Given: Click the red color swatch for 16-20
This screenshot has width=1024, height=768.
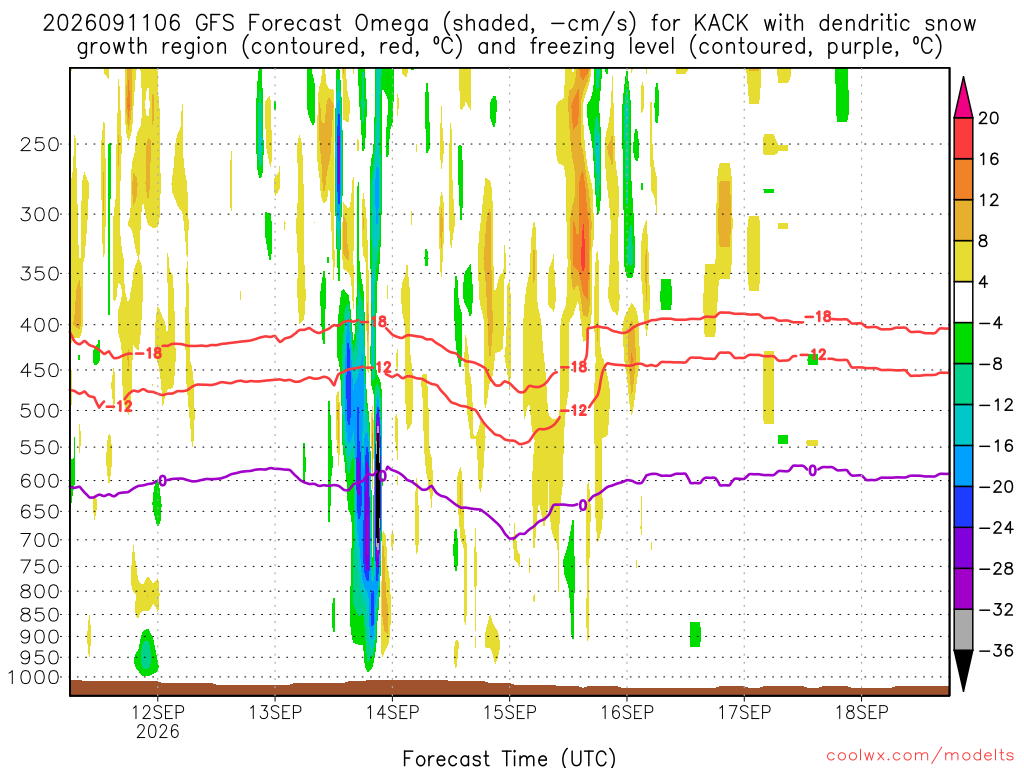Looking at the screenshot, I should [963, 138].
